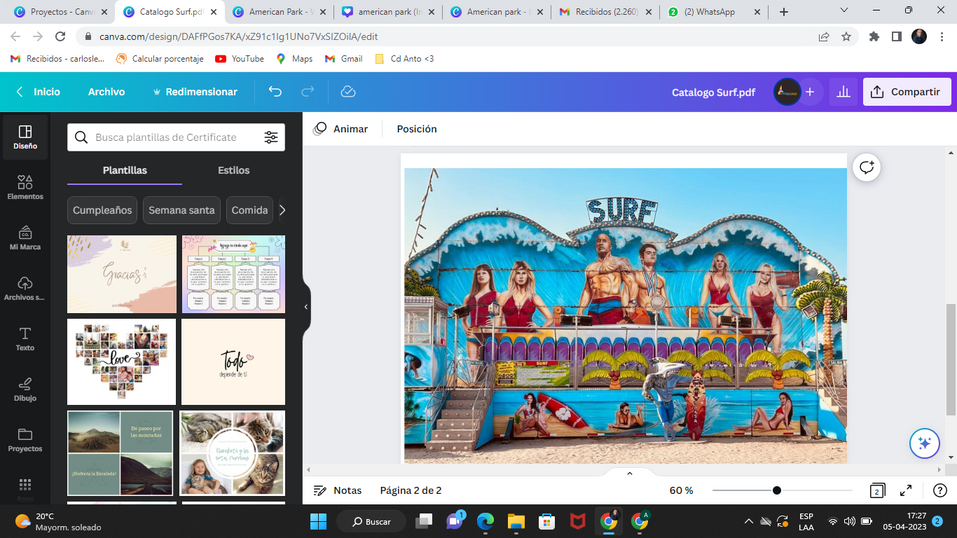Click the Posición button
The image size is (957, 538).
coord(417,129)
